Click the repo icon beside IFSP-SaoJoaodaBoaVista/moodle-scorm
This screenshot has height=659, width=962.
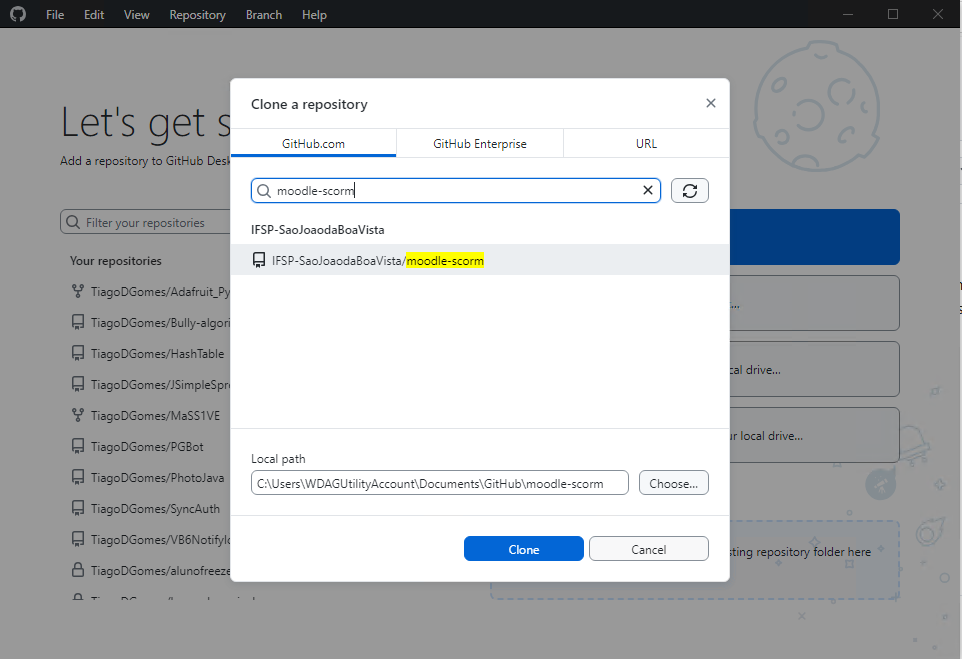tap(259, 260)
